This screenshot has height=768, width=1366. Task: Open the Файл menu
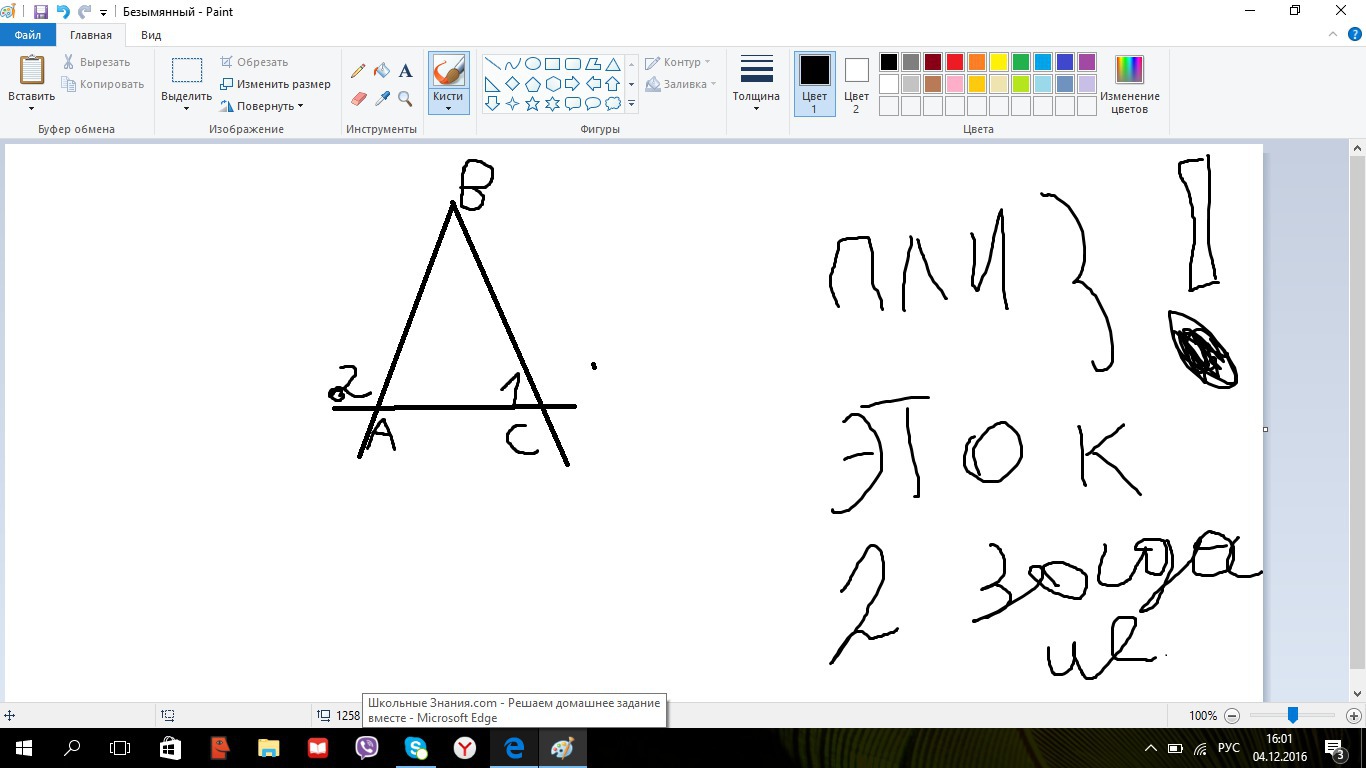click(27, 35)
